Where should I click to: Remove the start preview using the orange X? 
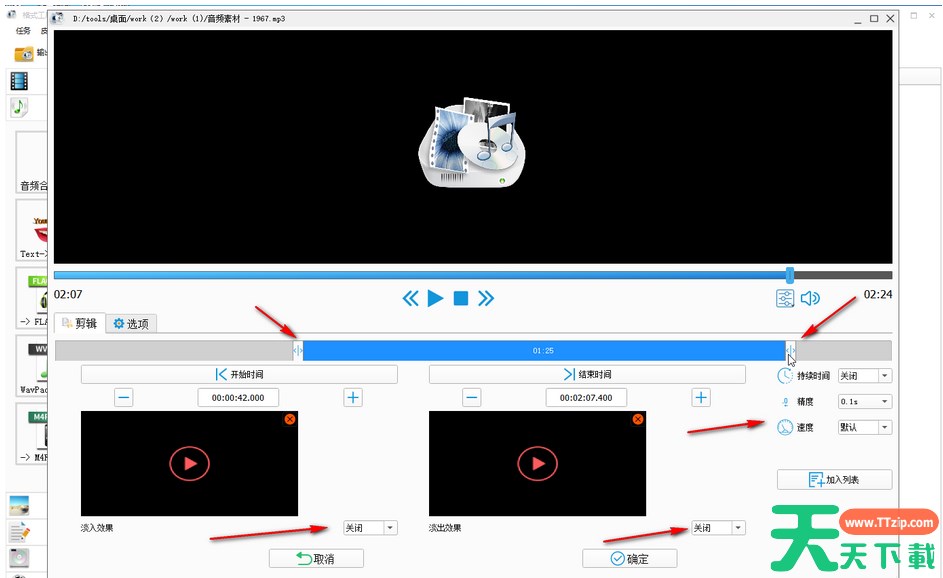coord(290,419)
